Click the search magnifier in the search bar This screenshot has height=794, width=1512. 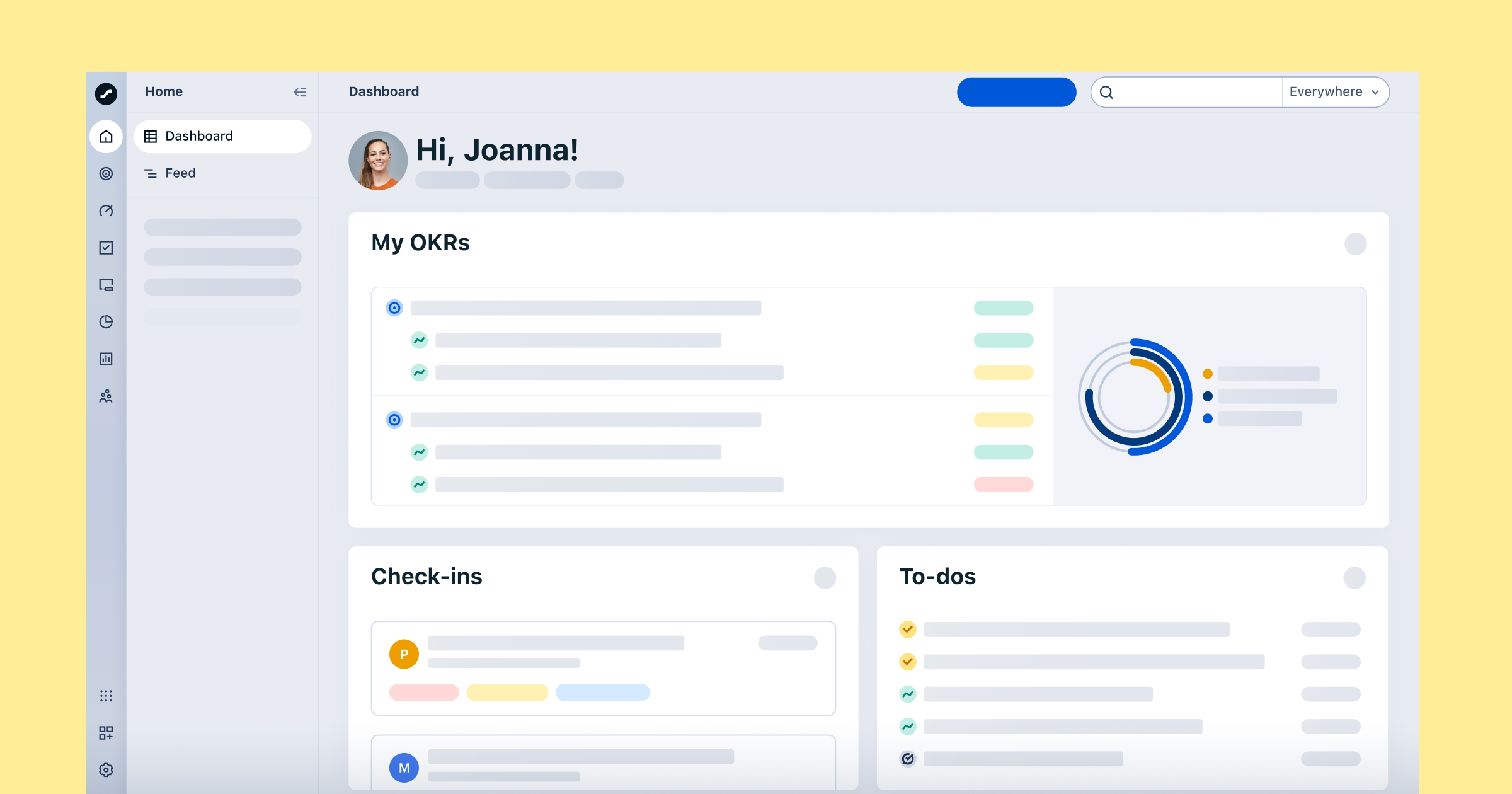[x=1107, y=92]
